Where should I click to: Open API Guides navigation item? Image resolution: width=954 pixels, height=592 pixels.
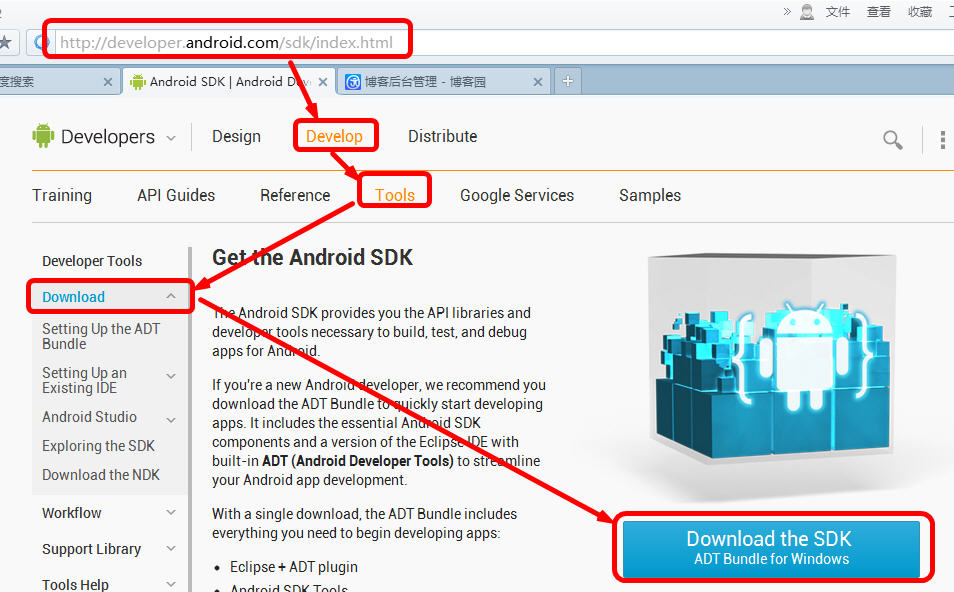click(176, 195)
